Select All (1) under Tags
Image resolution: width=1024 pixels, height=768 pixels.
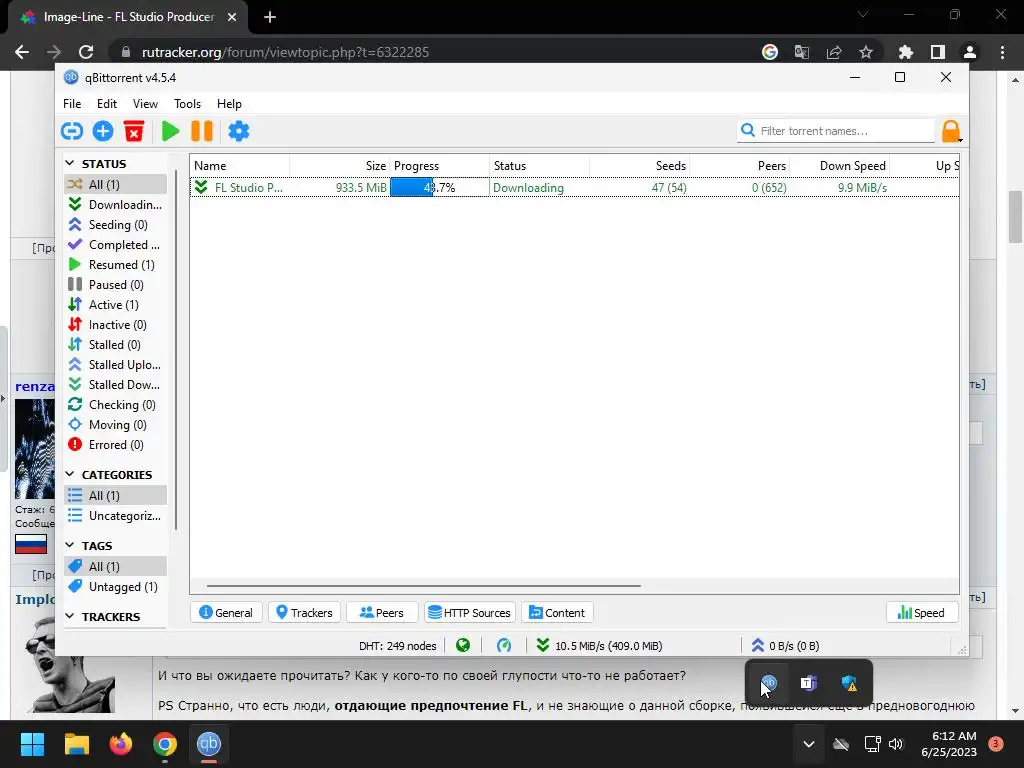coord(115,566)
